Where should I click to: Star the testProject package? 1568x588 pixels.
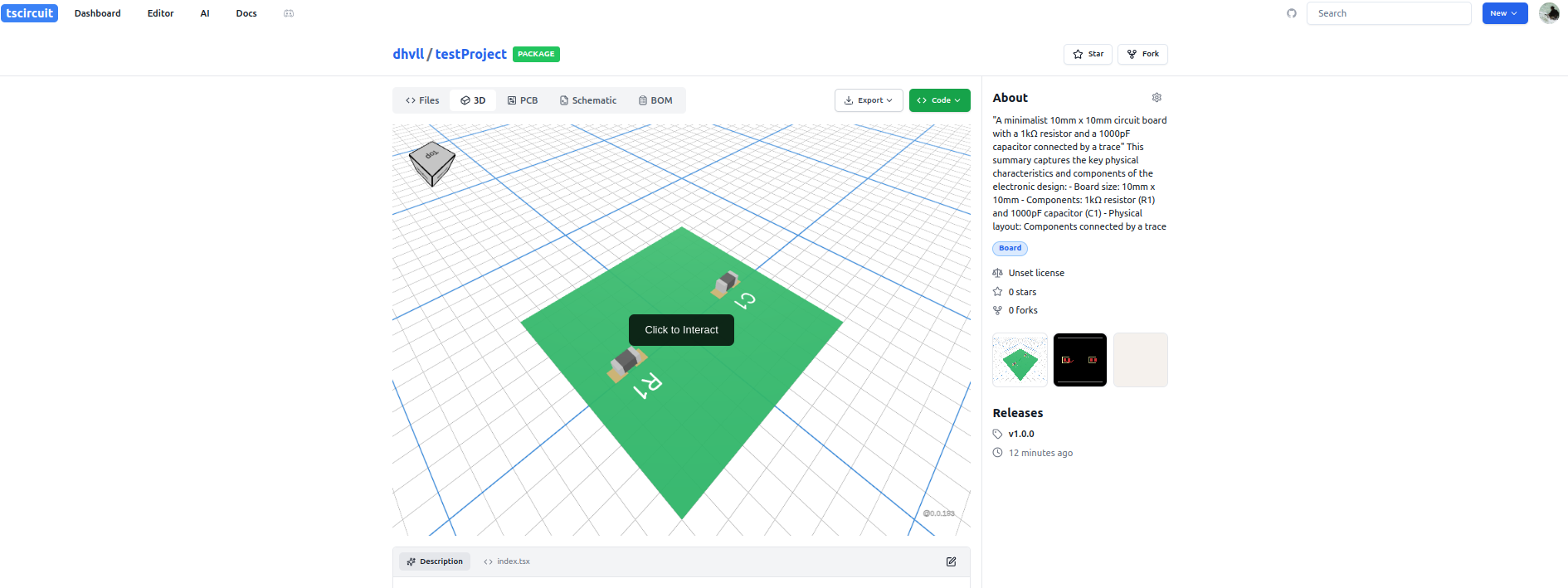click(x=1088, y=54)
